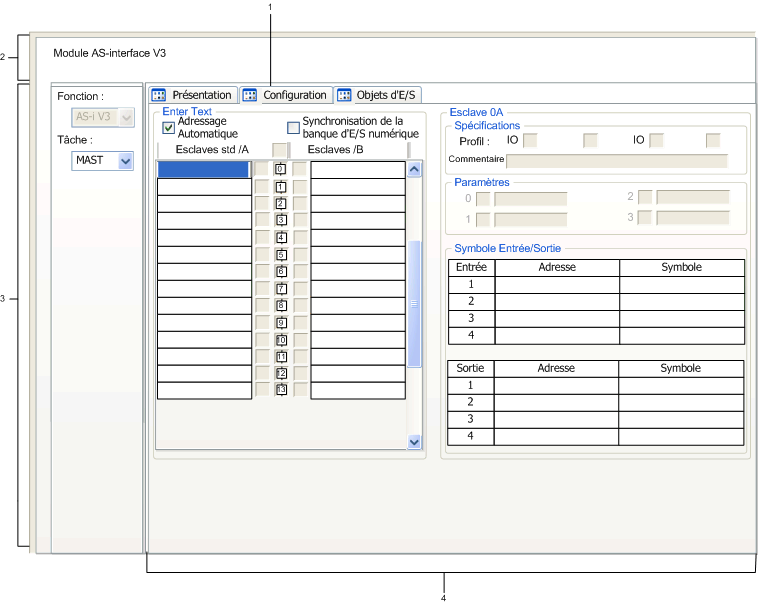Click the slave list scroll down arrow
Viewport: 759px width, 605px height.
pos(414,441)
